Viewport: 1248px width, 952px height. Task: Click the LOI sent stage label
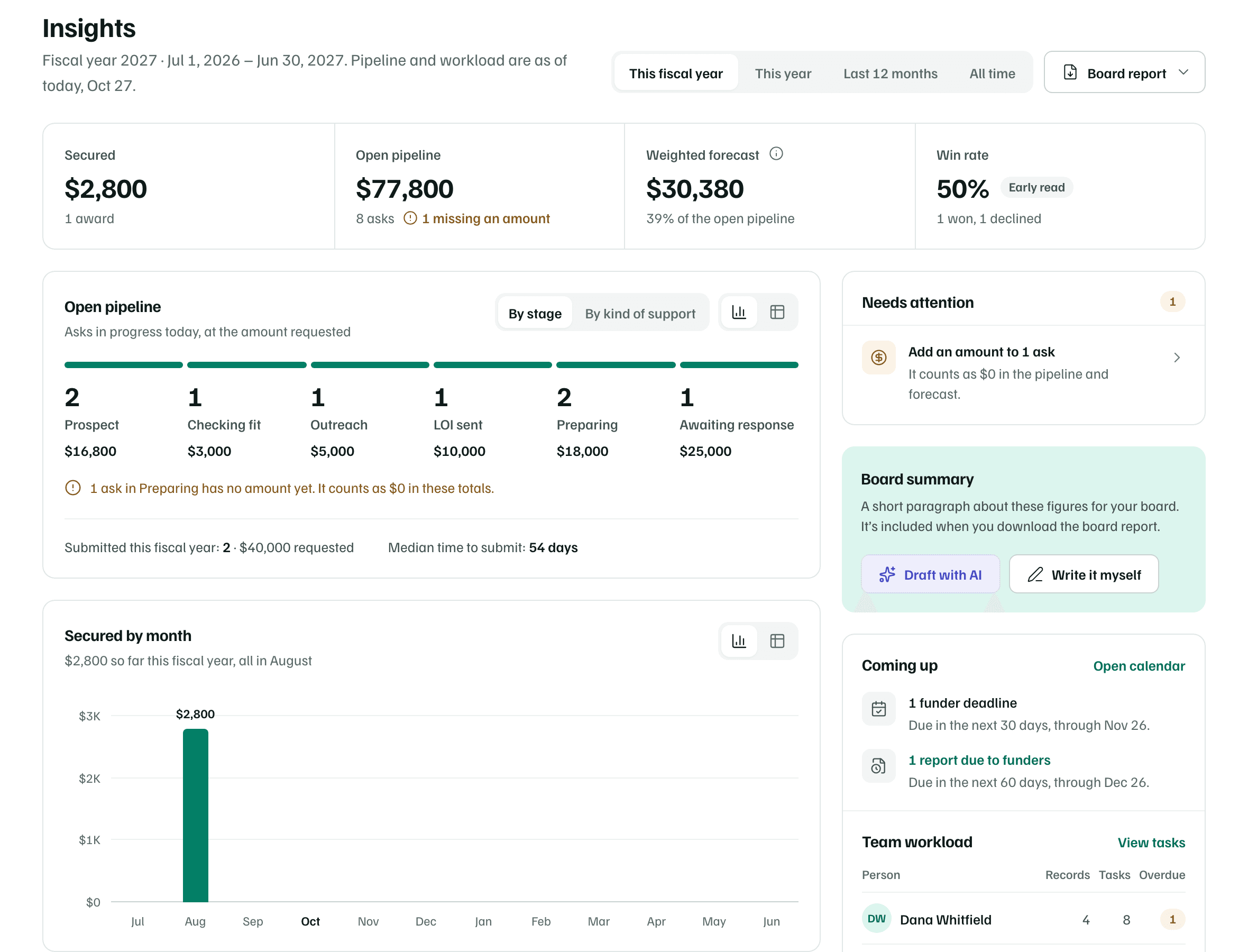pos(458,425)
